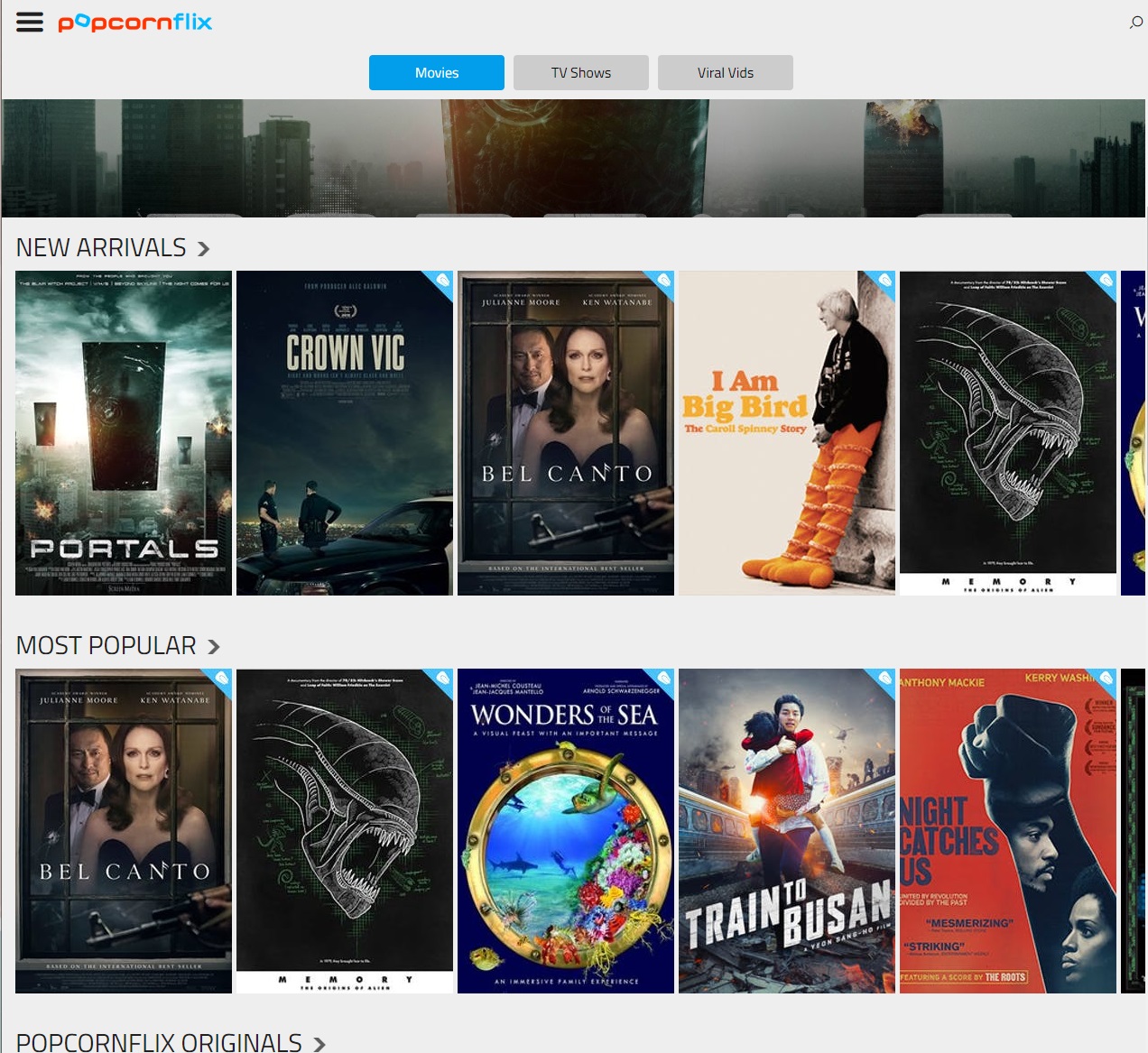Open the Popcornflix Originals section heading
This screenshot has height=1053, width=1148.
click(x=159, y=1041)
